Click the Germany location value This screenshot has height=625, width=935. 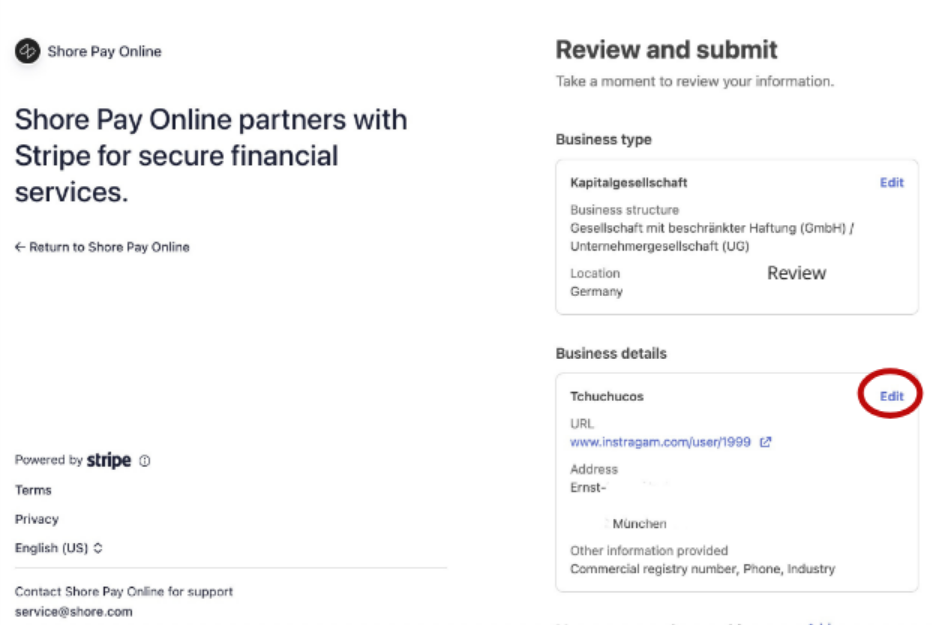[596, 292]
